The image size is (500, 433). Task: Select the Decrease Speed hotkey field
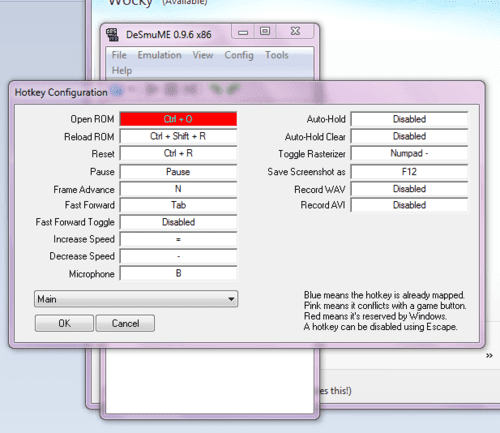(x=178, y=256)
